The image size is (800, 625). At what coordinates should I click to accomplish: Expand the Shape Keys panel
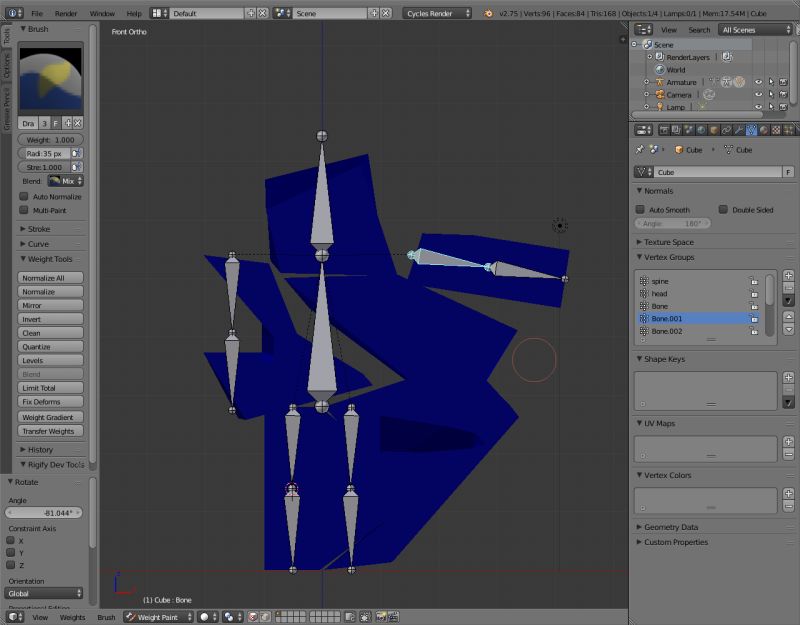pos(662,358)
